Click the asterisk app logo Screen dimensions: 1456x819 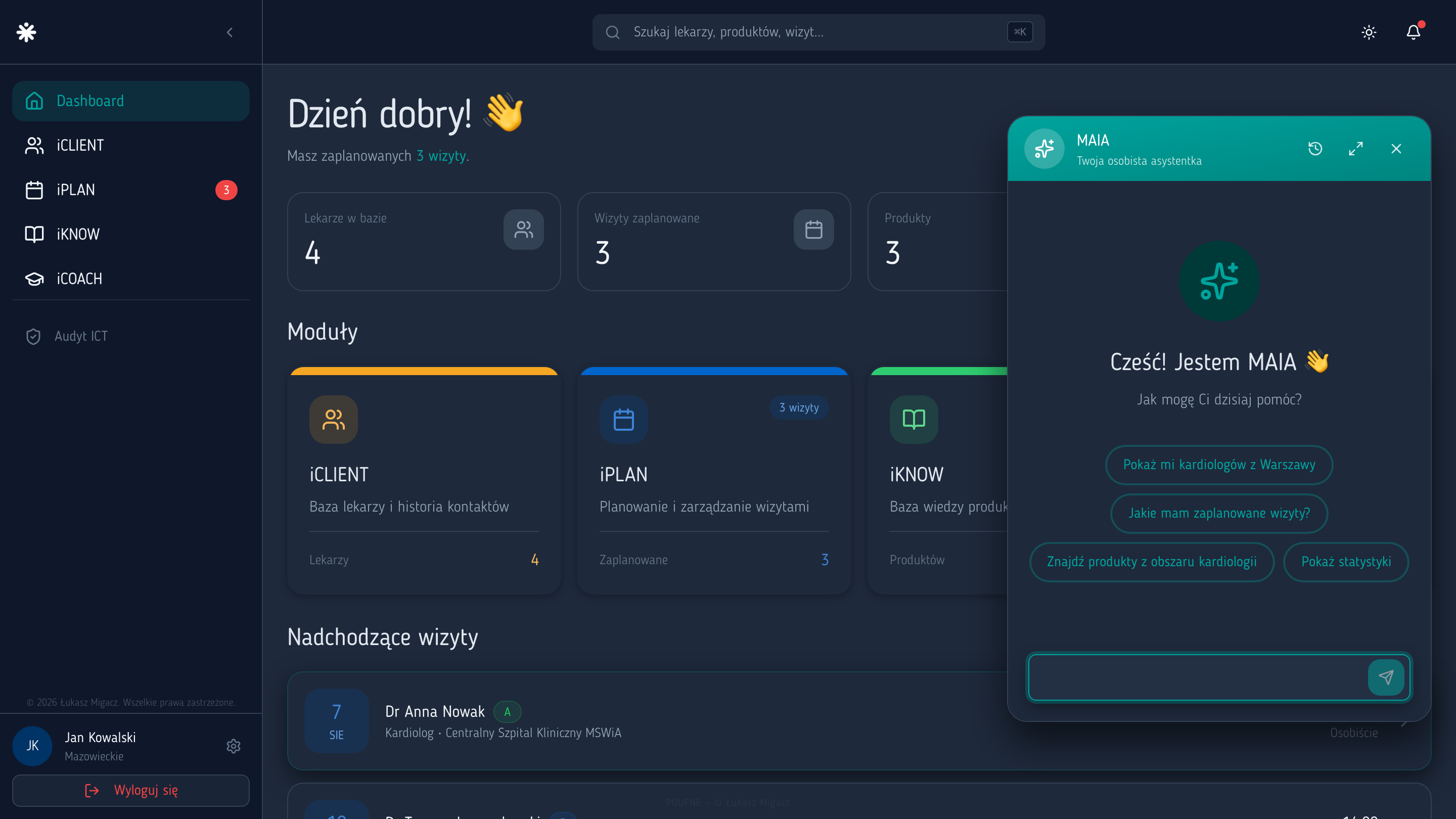(27, 32)
